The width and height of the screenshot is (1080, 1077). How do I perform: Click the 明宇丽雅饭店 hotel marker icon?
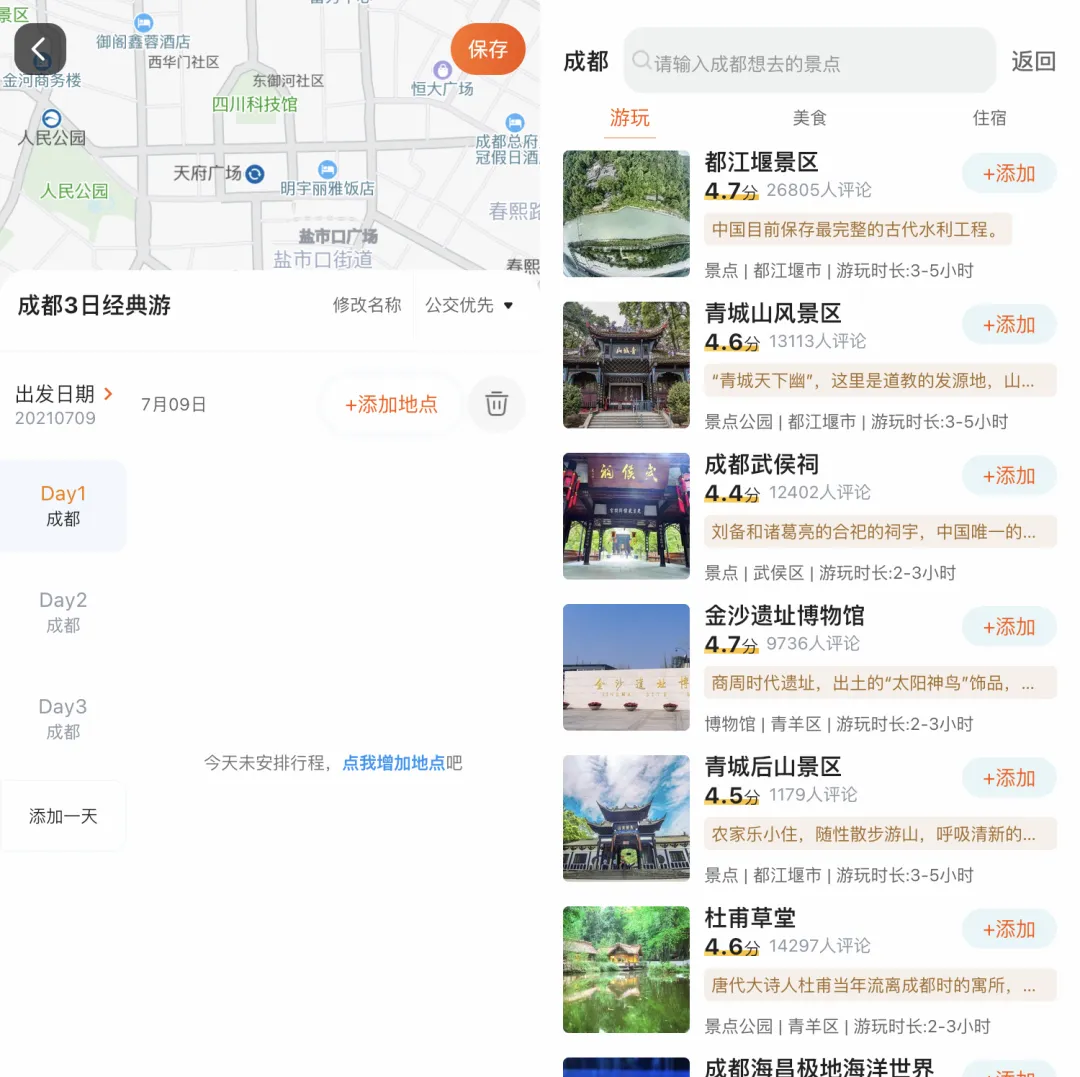[x=327, y=169]
